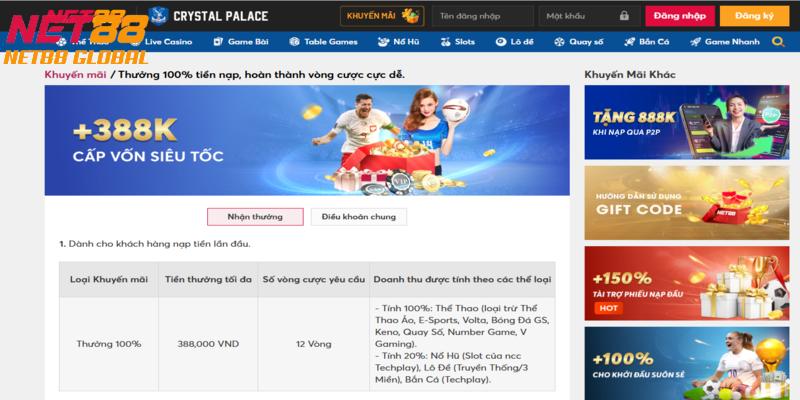
Task: Open the Lô đề menu
Action: [514, 42]
